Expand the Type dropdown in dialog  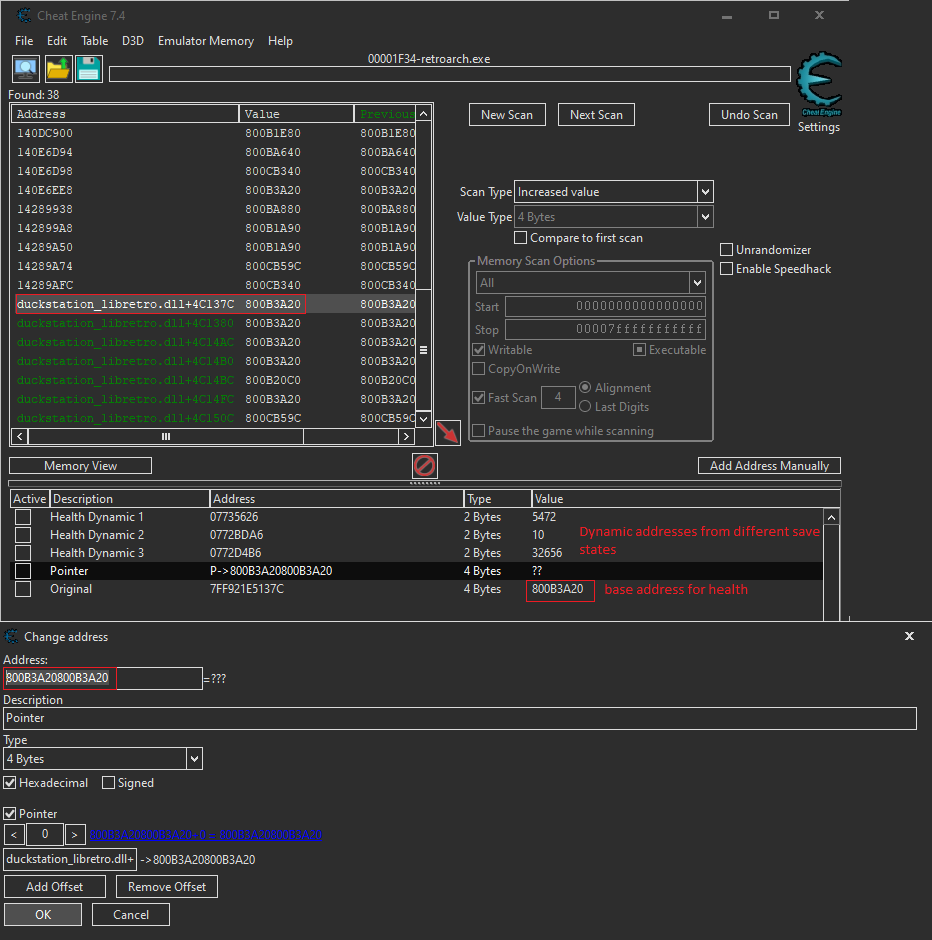pyautogui.click(x=194, y=759)
